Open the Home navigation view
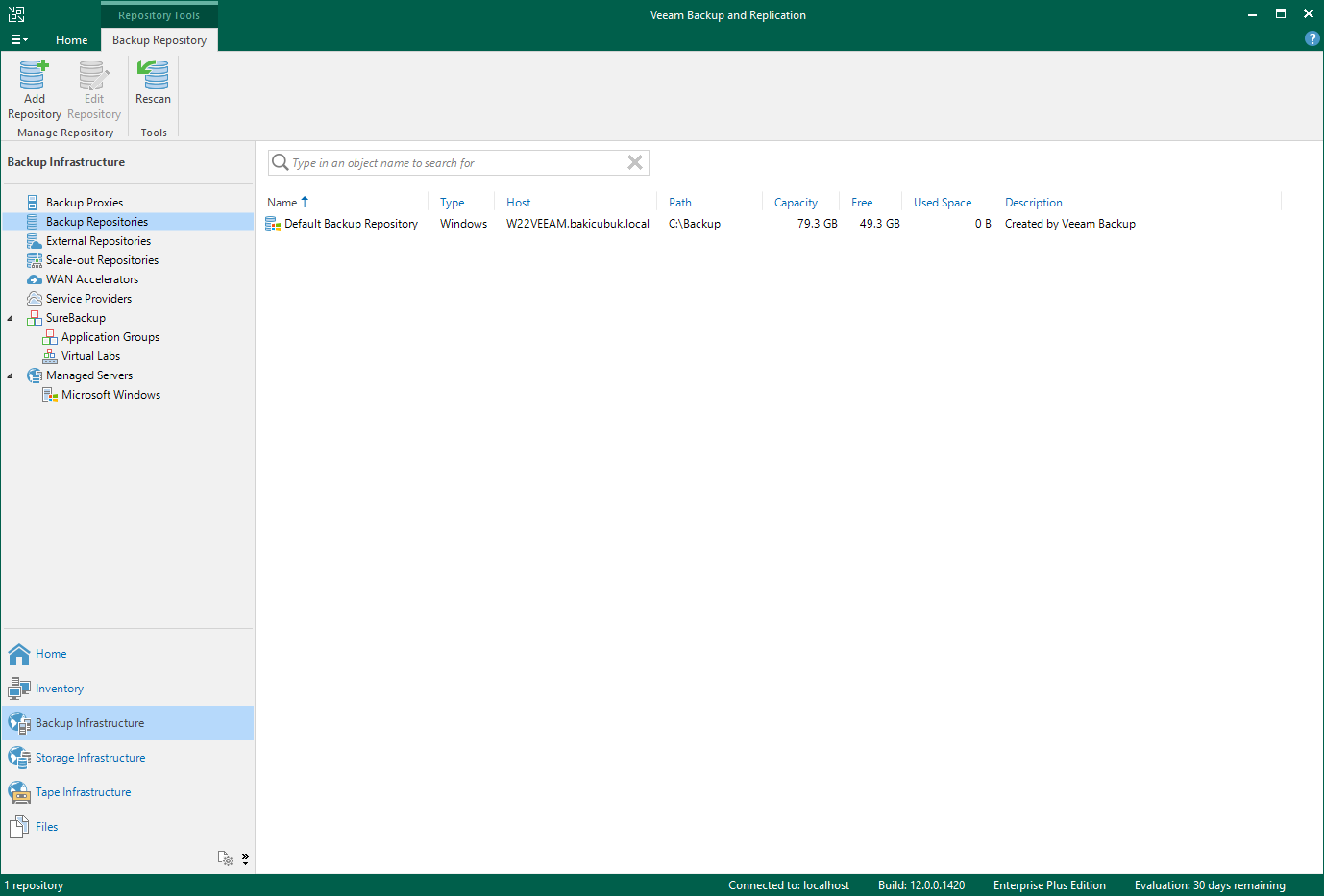Image resolution: width=1324 pixels, height=896 pixels. [x=128, y=654]
